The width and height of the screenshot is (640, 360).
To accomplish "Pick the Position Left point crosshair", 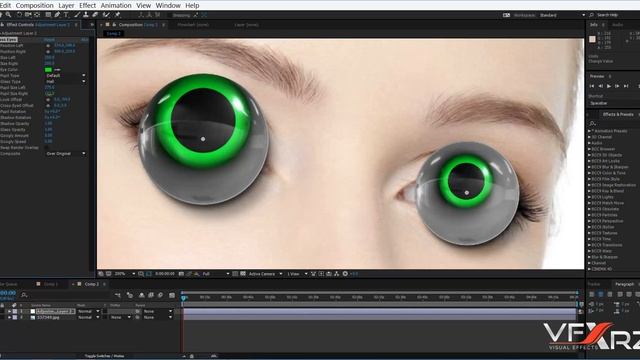I will click(x=48, y=46).
